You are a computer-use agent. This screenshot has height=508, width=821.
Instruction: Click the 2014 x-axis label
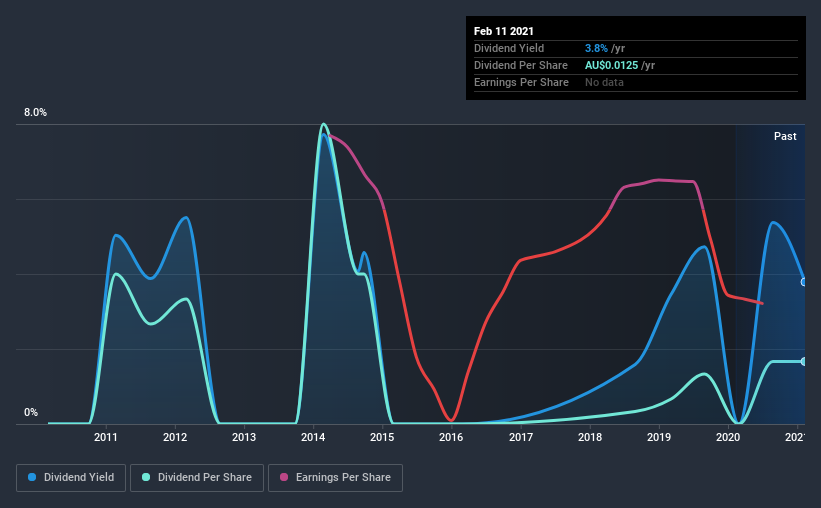(x=313, y=437)
